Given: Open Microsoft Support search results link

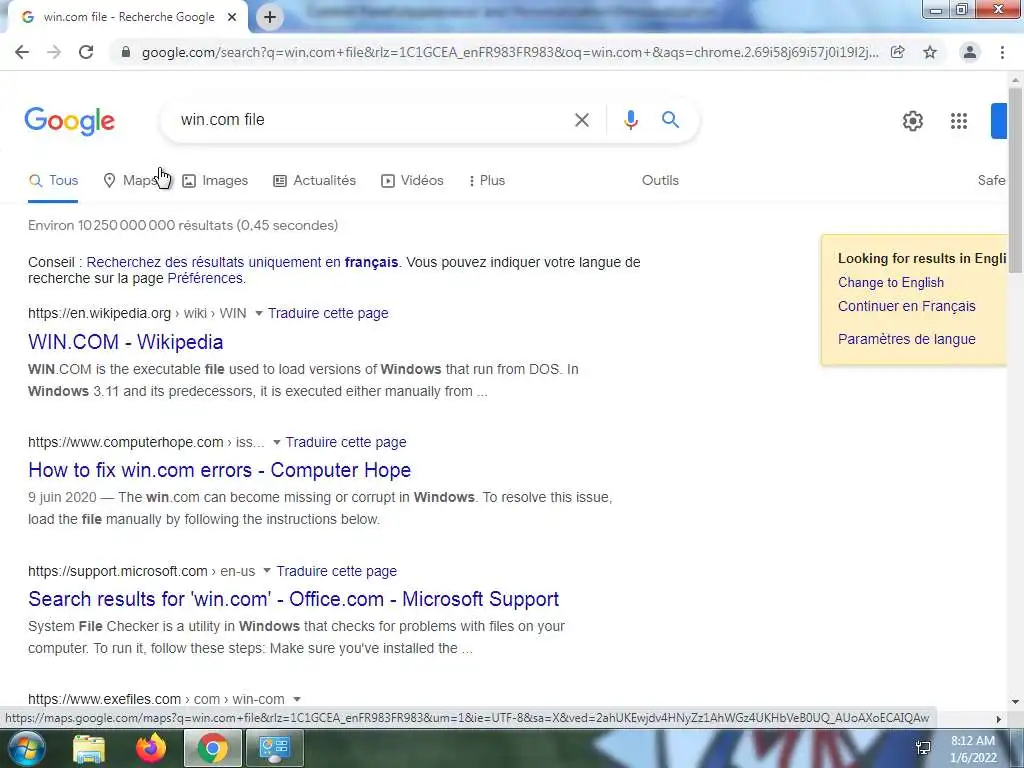Looking at the screenshot, I should pyautogui.click(x=293, y=599).
